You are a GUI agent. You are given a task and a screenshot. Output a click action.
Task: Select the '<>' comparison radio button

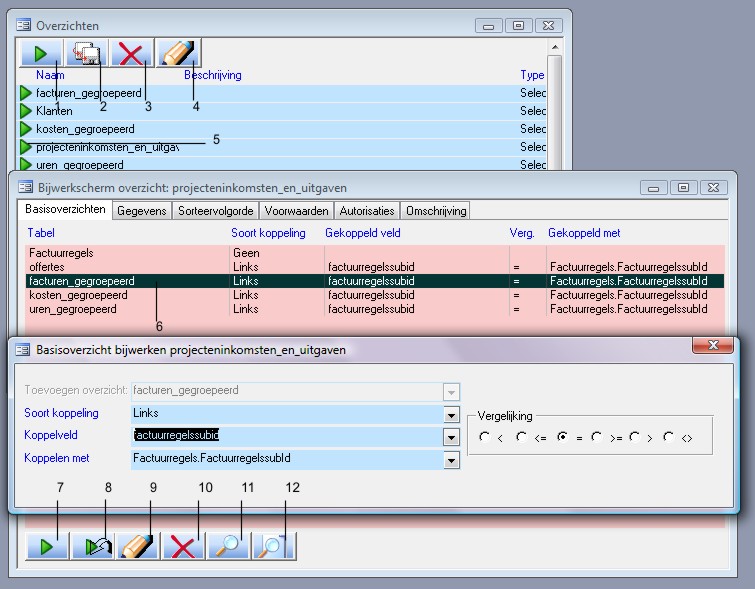click(x=668, y=437)
